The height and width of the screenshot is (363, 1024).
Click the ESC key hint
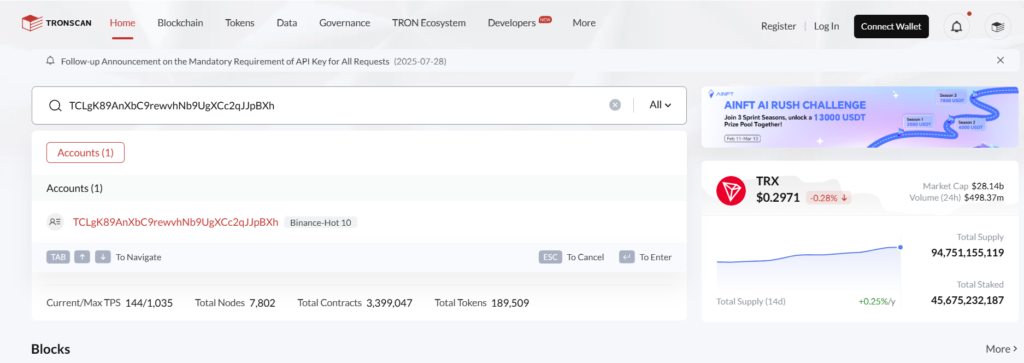click(551, 257)
